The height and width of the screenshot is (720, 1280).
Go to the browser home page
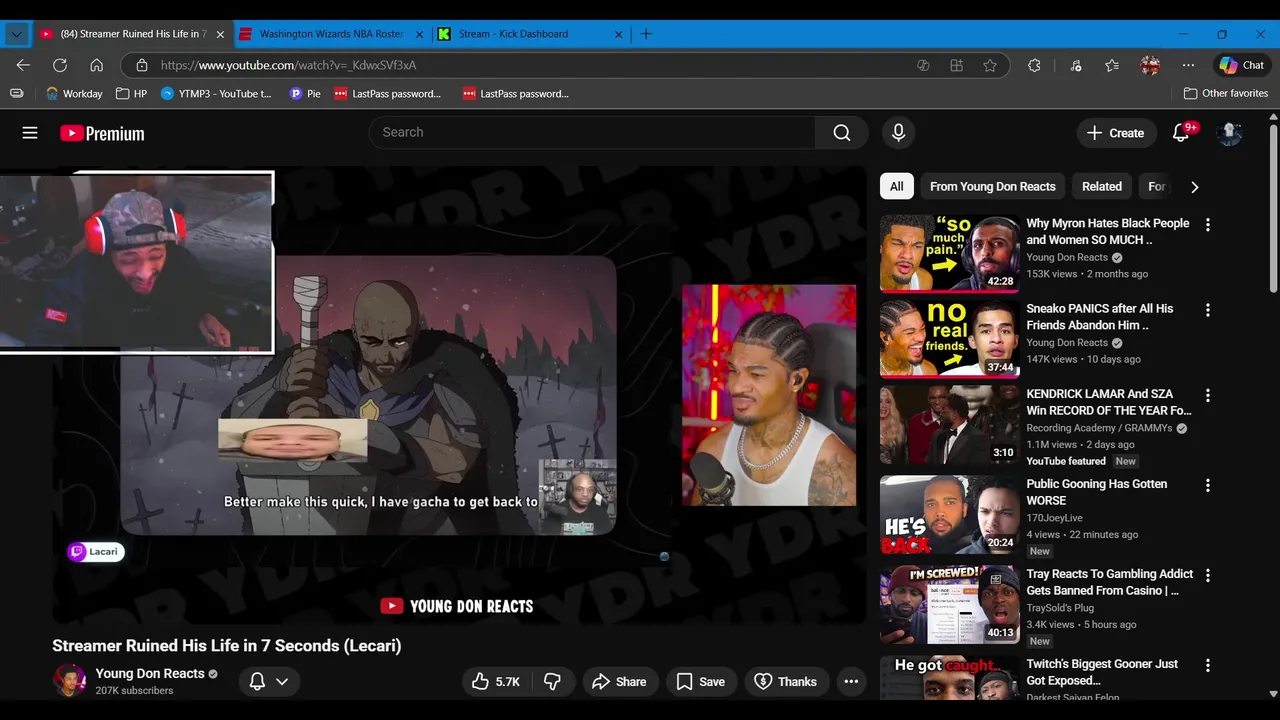96,65
